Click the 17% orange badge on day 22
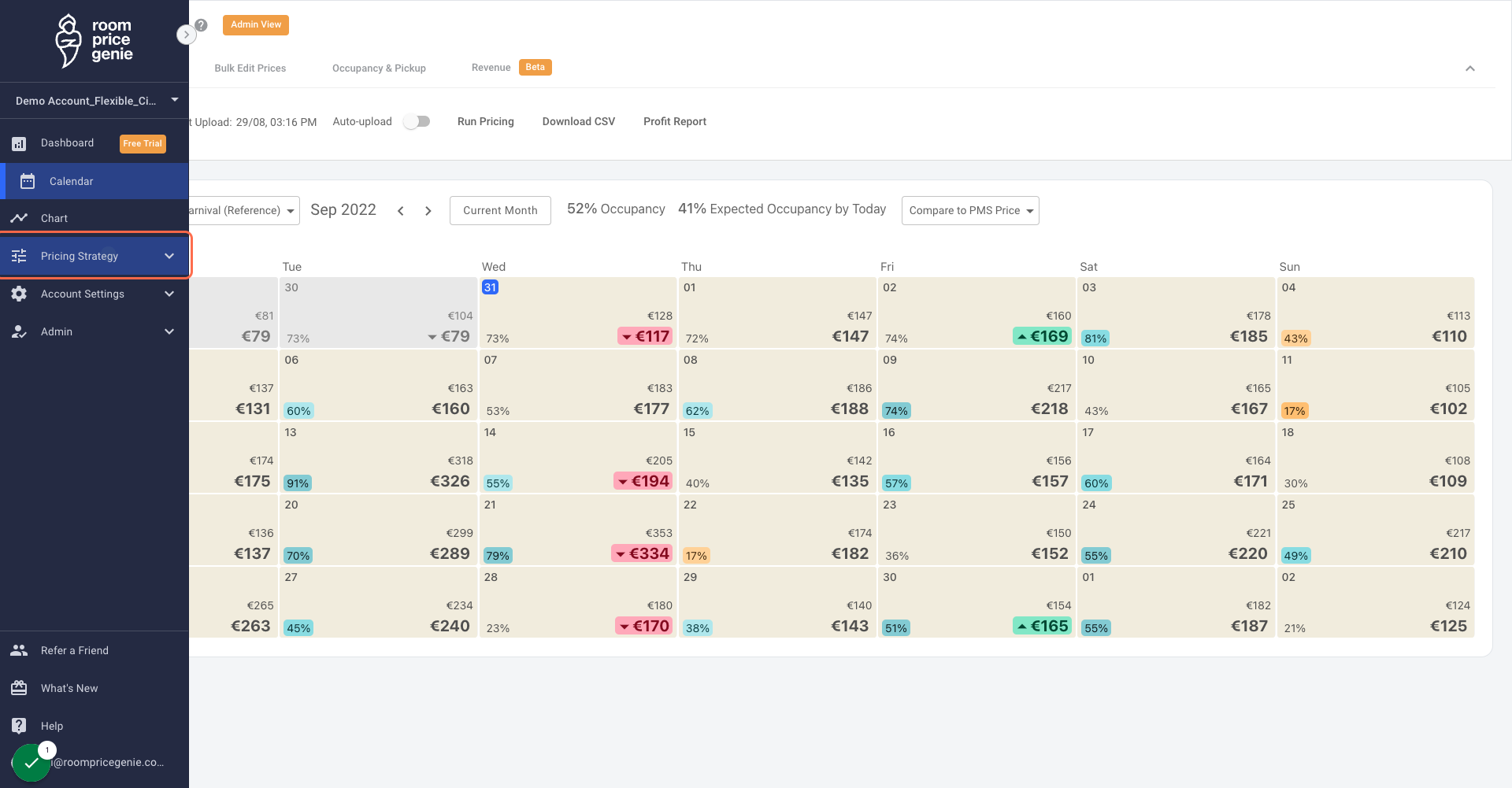Image resolution: width=1512 pixels, height=788 pixels. (696, 556)
